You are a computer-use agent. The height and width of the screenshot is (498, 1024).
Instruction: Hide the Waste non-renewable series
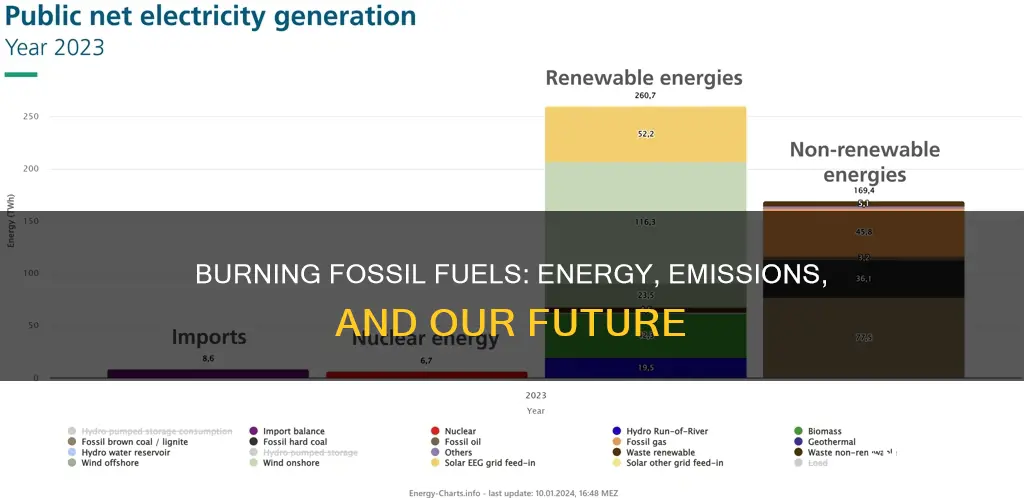click(x=845, y=452)
